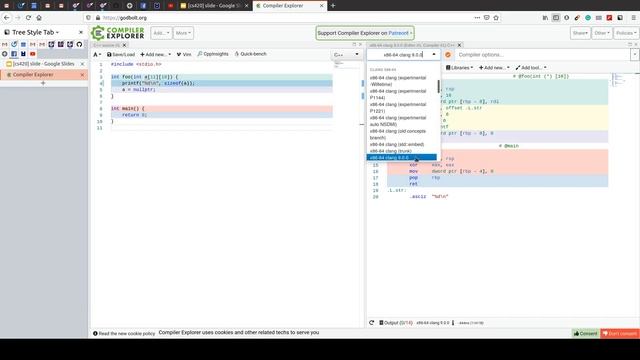Select Compiler Explorer item in the sidebar
This screenshot has width=640, height=360.
[44, 75]
